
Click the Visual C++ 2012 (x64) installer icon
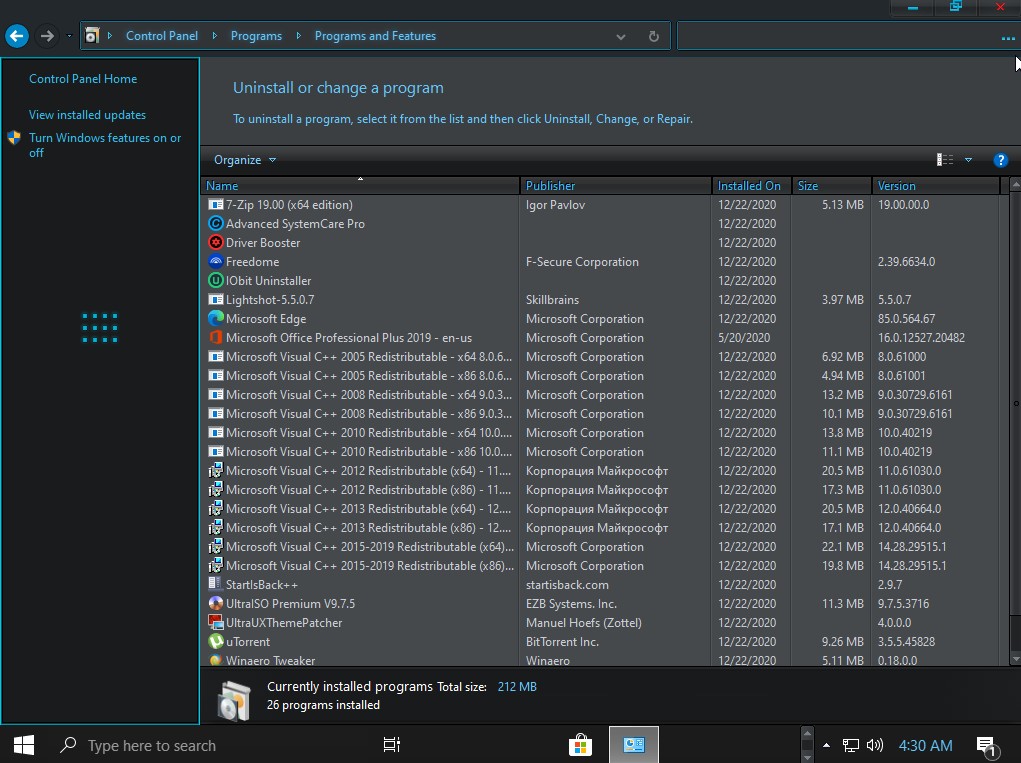tap(216, 471)
